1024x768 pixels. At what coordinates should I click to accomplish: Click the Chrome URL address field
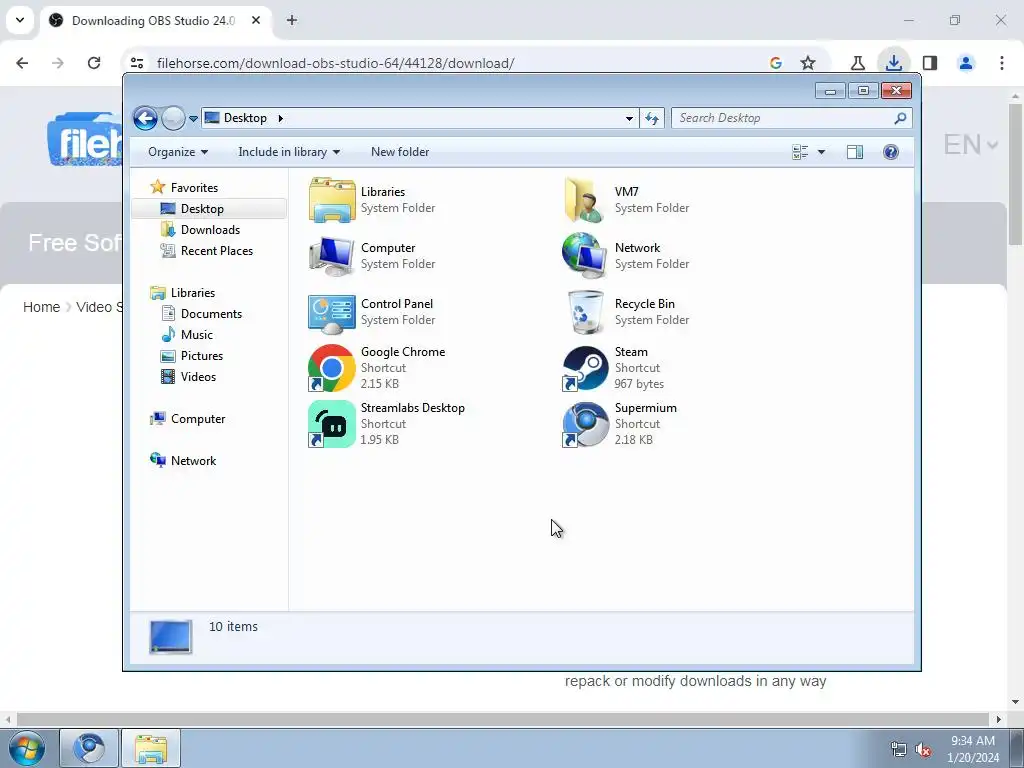(457, 63)
